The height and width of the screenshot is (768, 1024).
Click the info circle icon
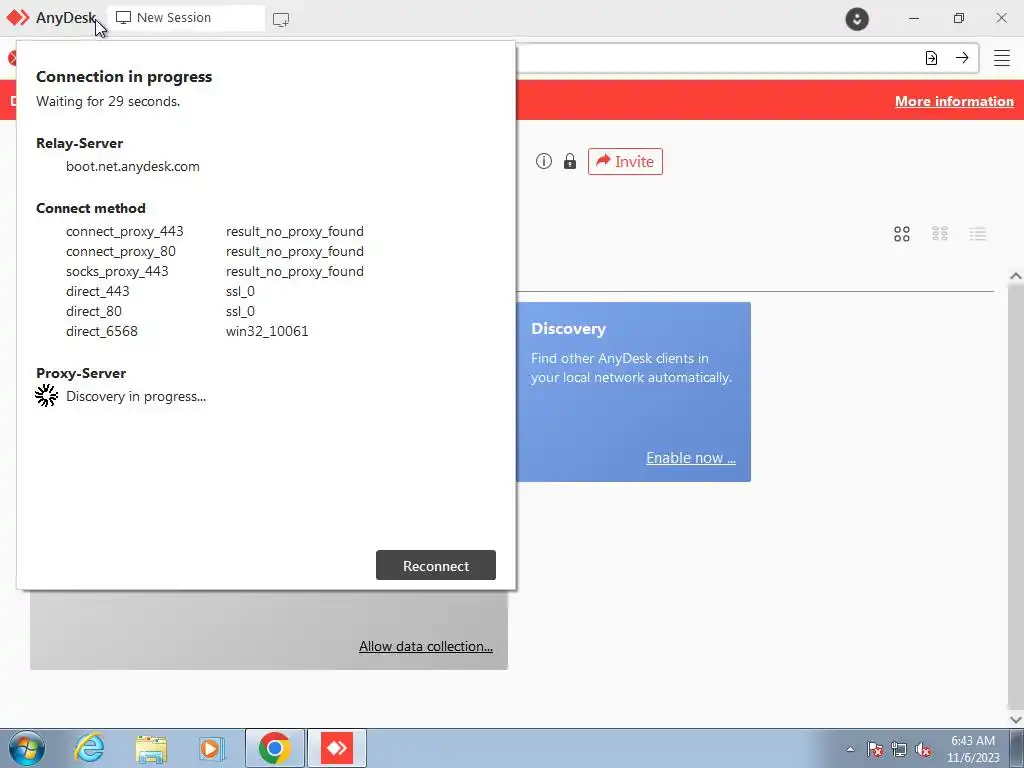point(543,161)
